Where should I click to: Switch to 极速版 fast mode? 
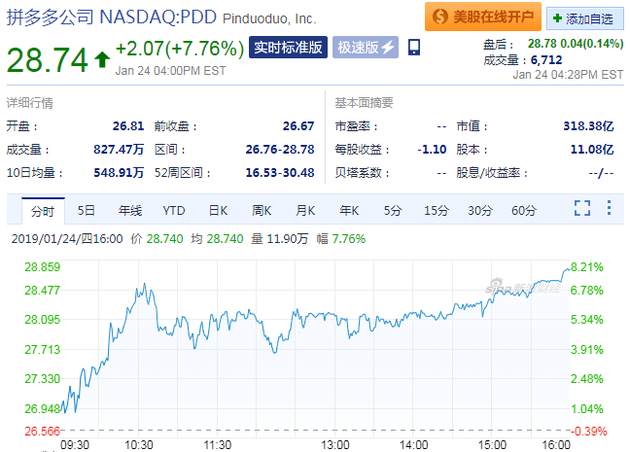[366, 49]
